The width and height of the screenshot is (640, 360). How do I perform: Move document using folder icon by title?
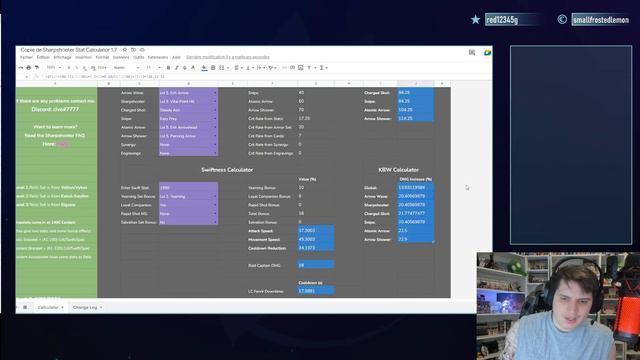click(133, 50)
